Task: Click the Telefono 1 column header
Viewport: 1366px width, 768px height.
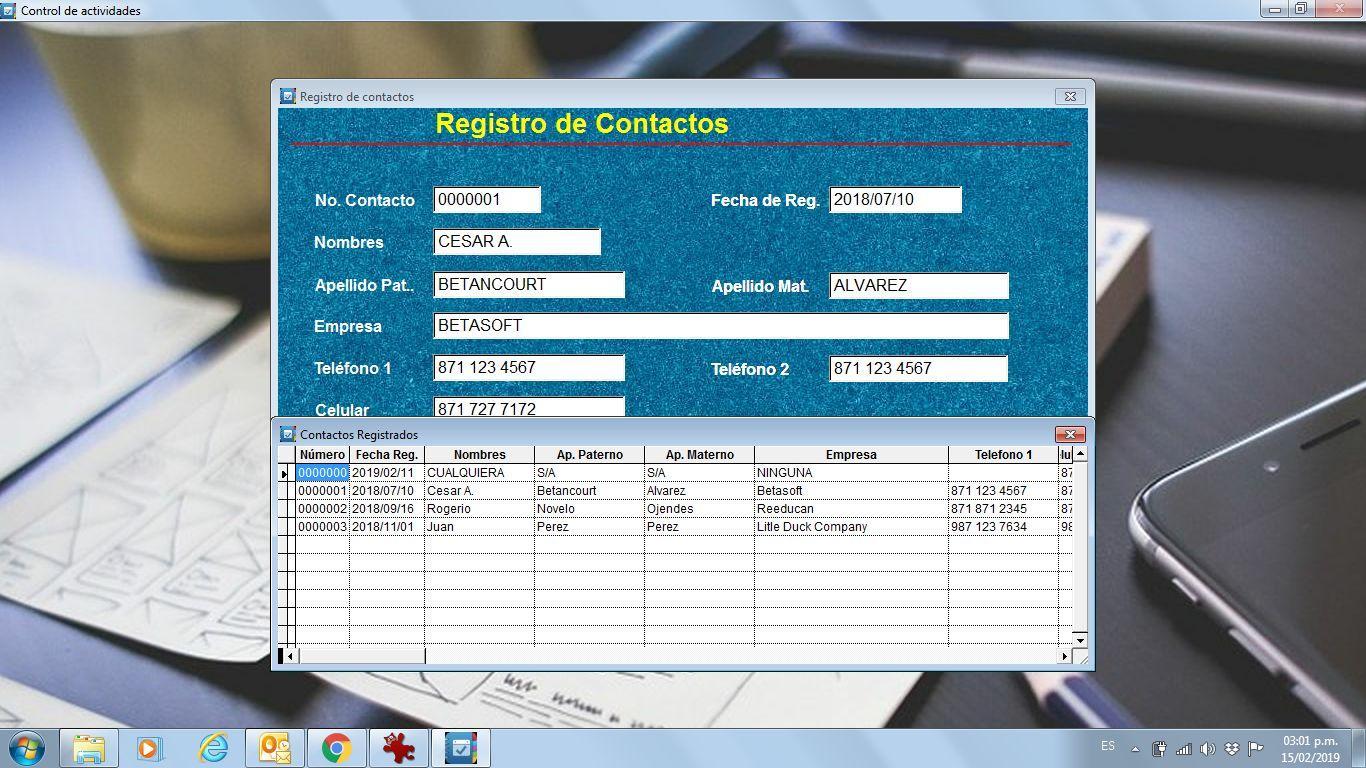Action: pyautogui.click(x=1003, y=455)
